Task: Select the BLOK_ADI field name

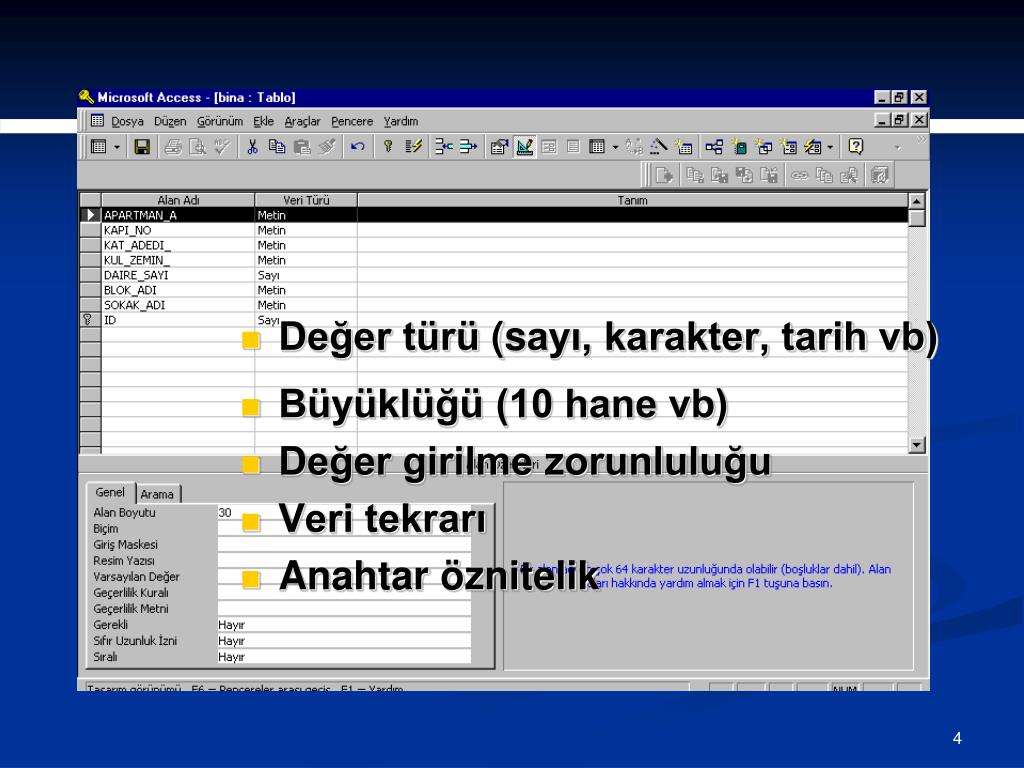Action: point(130,291)
